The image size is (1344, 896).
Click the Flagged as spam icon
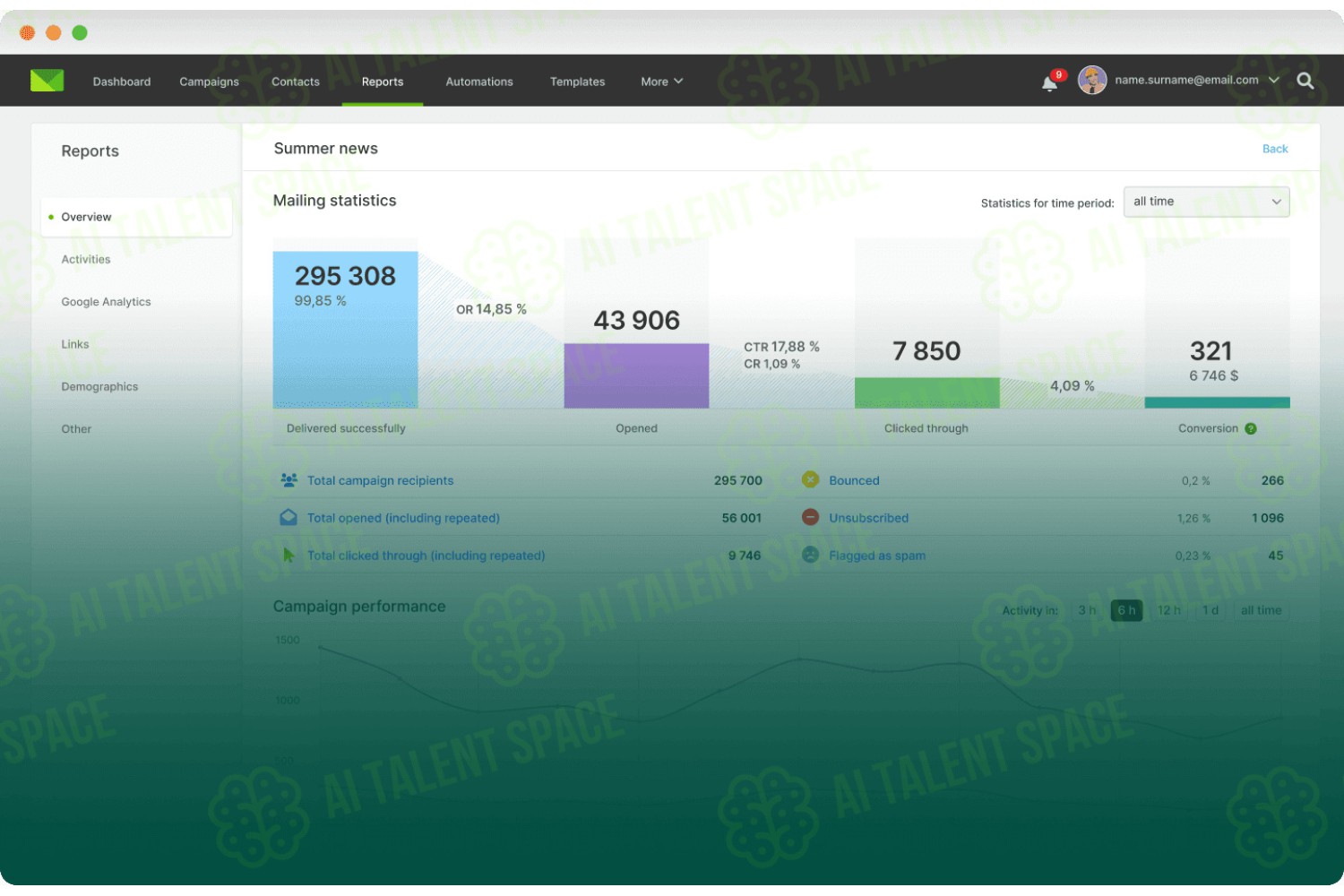[x=810, y=556]
